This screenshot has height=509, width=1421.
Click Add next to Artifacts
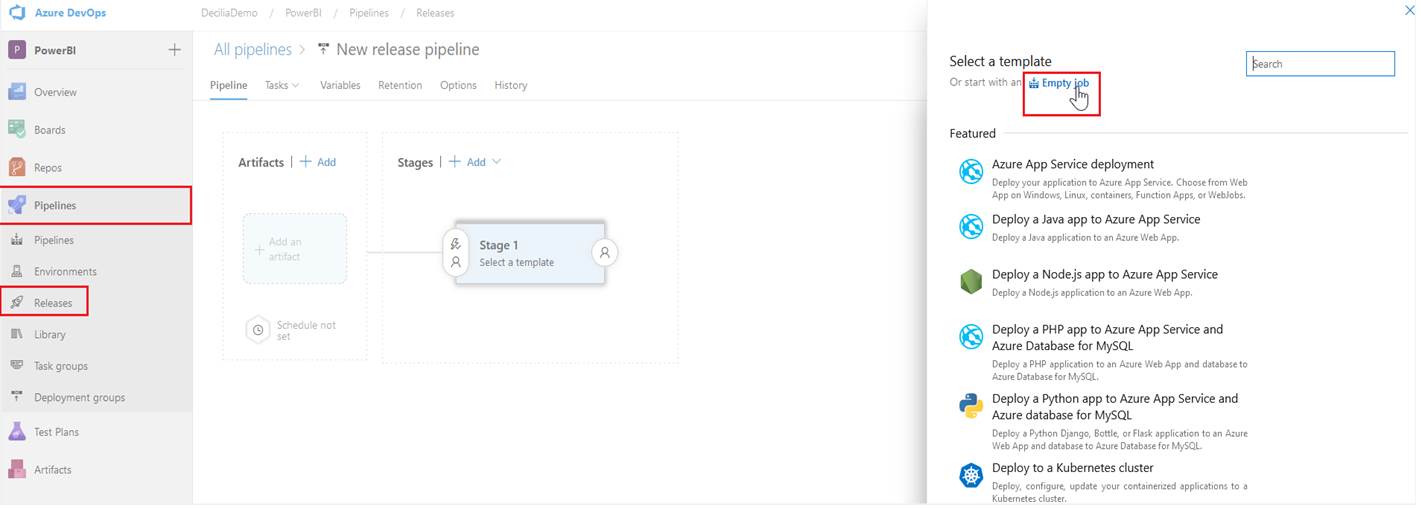[x=318, y=162]
